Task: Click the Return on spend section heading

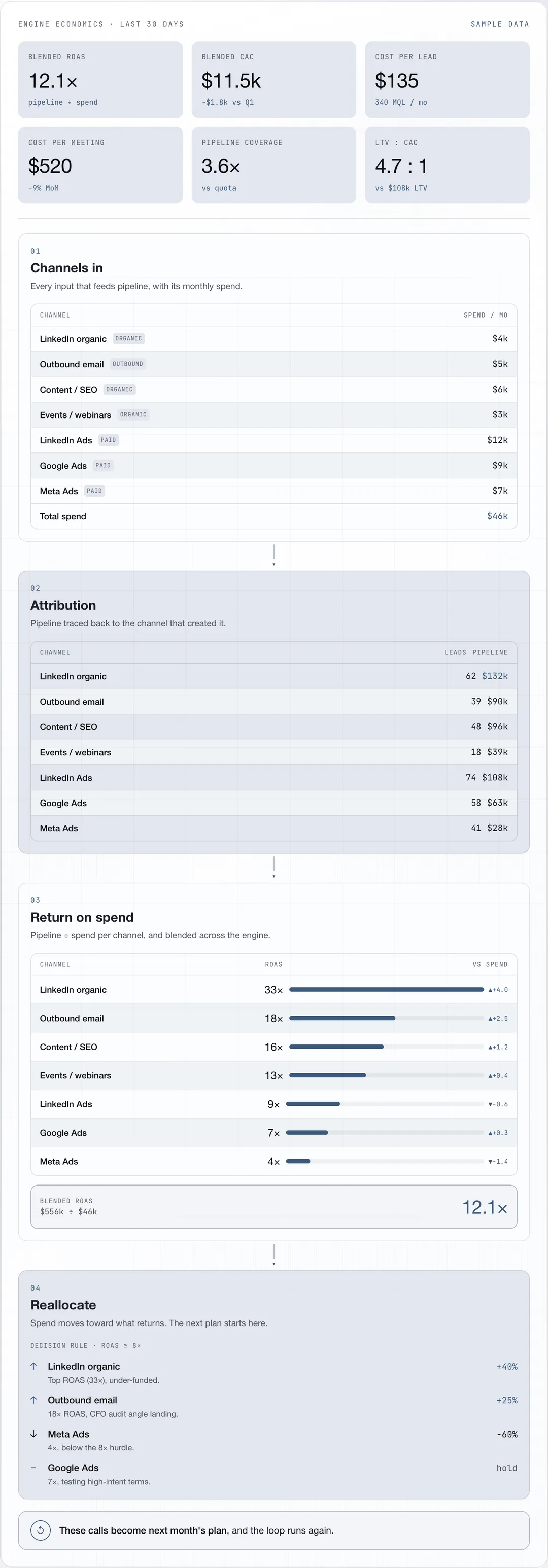Action: pos(82,917)
